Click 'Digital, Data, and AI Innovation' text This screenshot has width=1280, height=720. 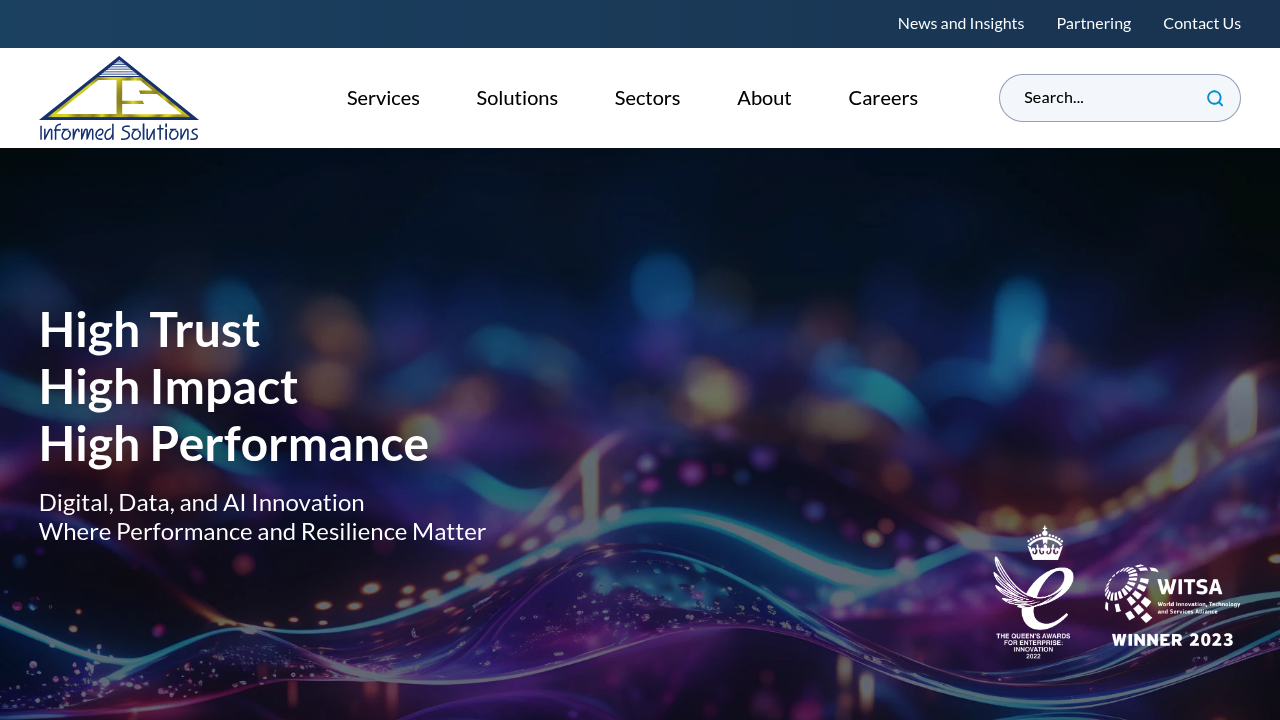(202, 503)
